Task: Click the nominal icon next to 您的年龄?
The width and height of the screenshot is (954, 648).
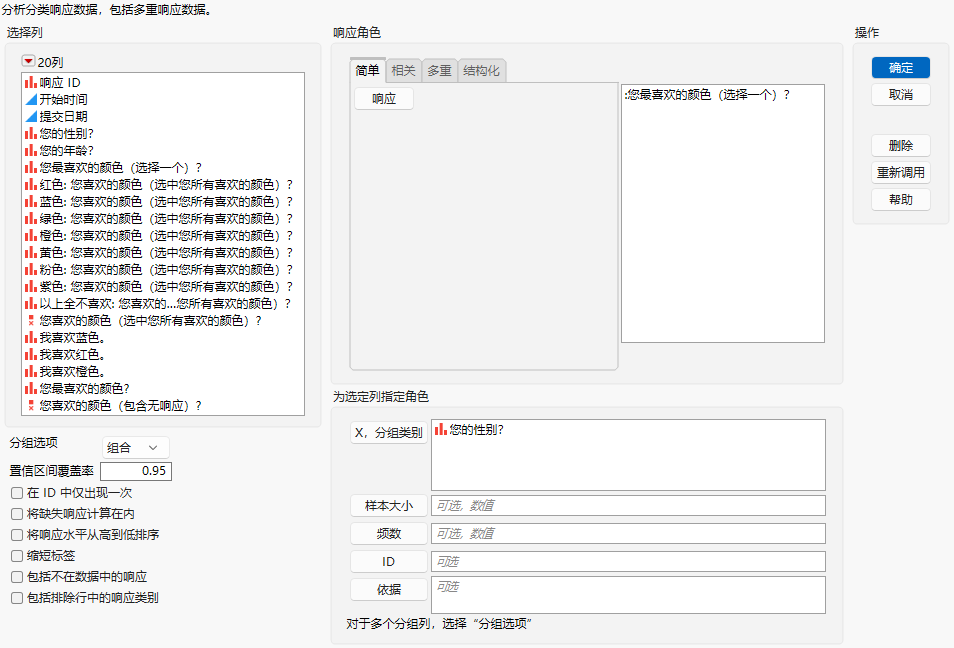Action: pos(30,150)
